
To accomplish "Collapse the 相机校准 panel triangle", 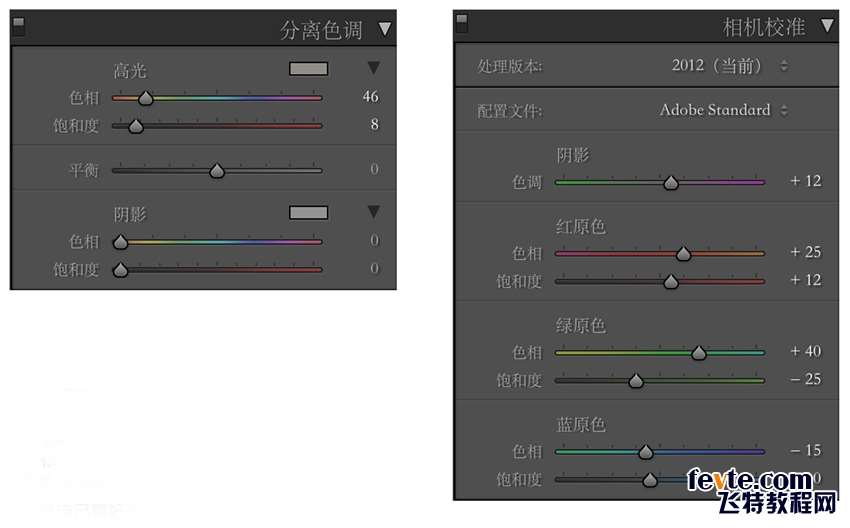I will pos(827,26).
